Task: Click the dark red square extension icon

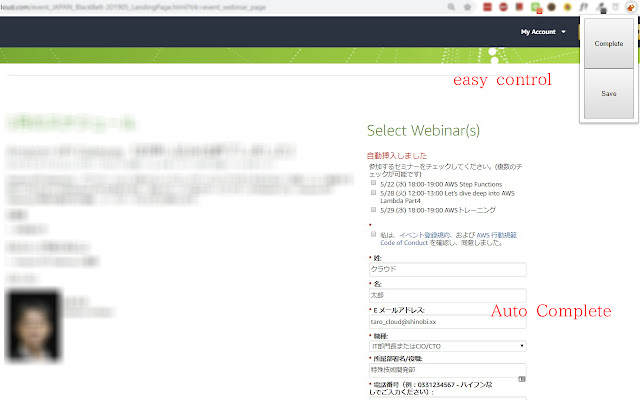Action: tap(519, 7)
